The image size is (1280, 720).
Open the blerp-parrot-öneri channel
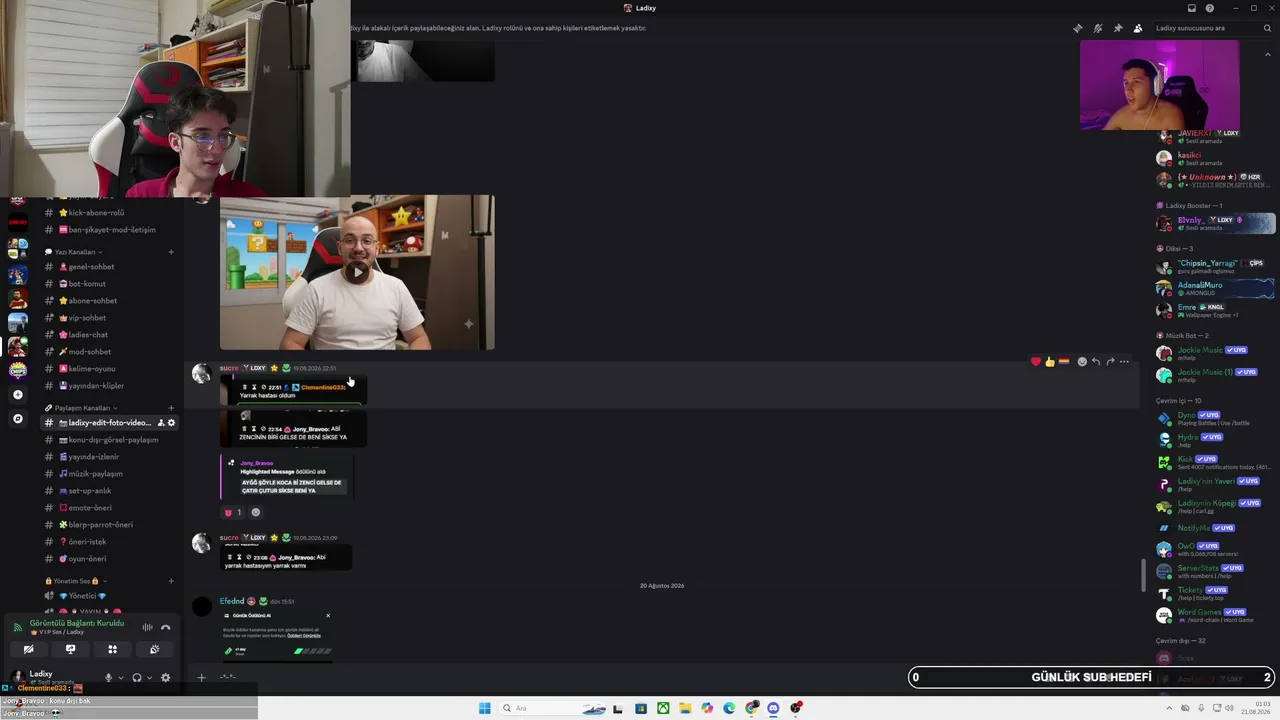coord(108,525)
